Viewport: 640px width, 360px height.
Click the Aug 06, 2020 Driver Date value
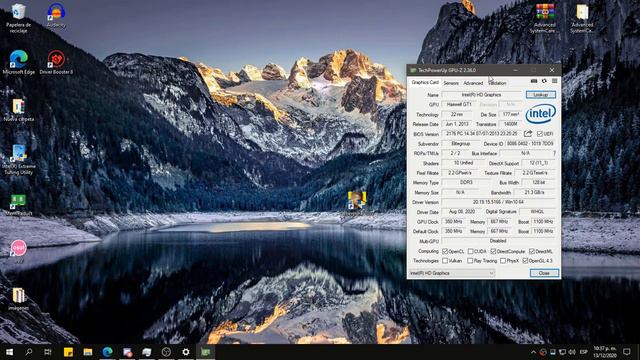coord(462,212)
